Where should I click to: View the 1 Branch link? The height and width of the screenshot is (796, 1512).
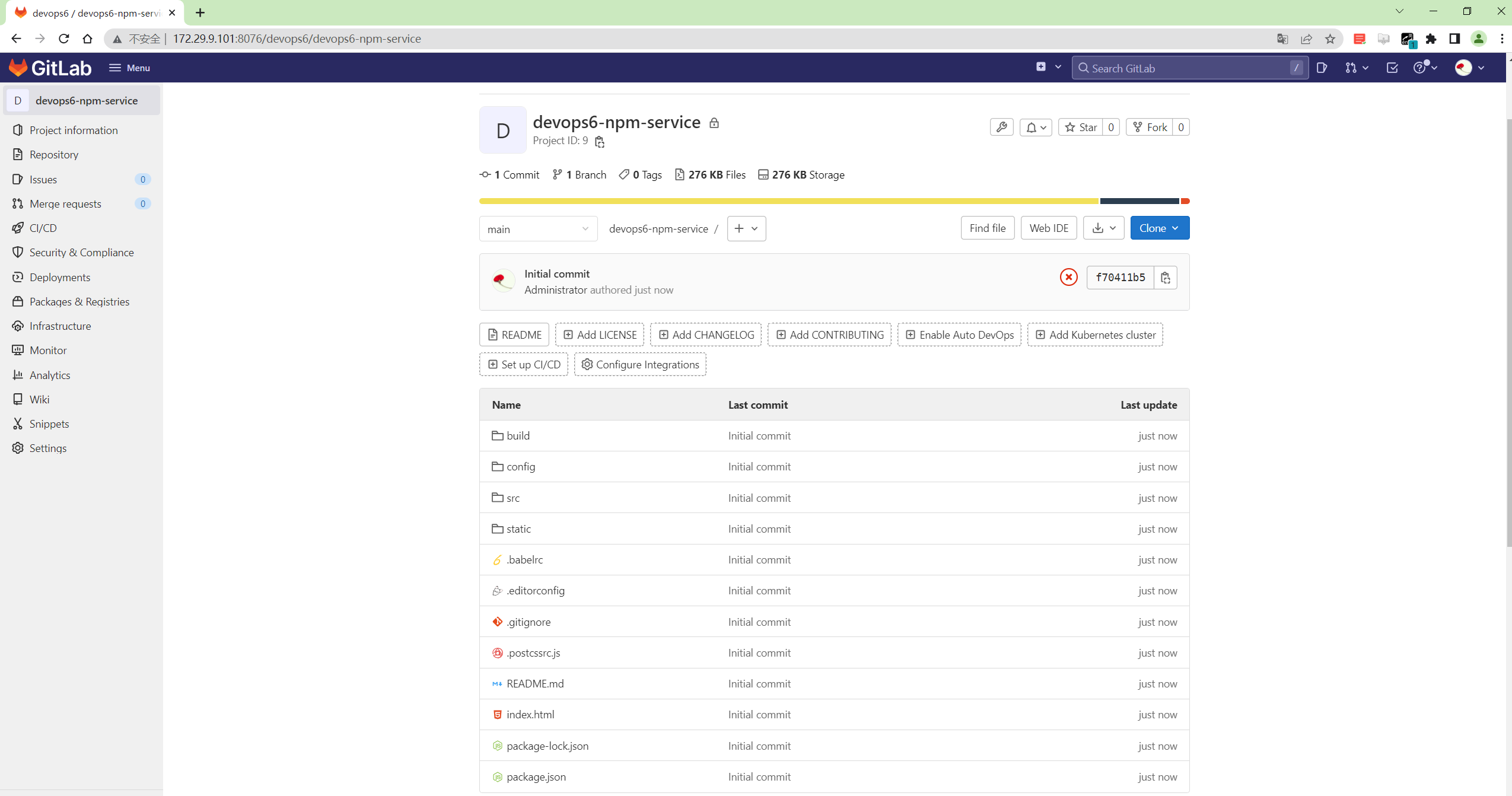(579, 174)
